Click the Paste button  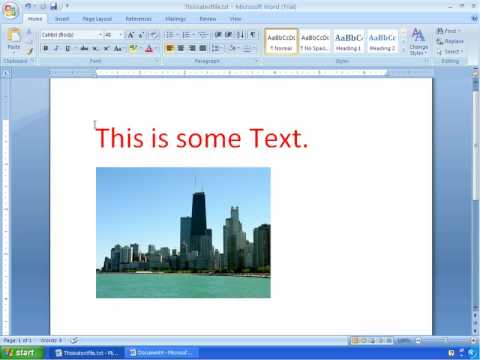(x=14, y=41)
